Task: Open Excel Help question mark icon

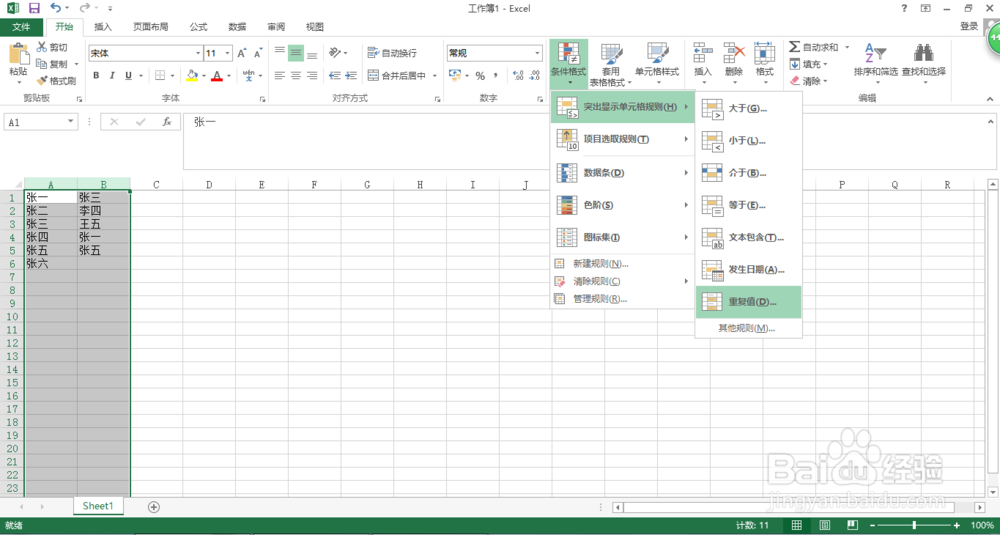Action: [904, 8]
